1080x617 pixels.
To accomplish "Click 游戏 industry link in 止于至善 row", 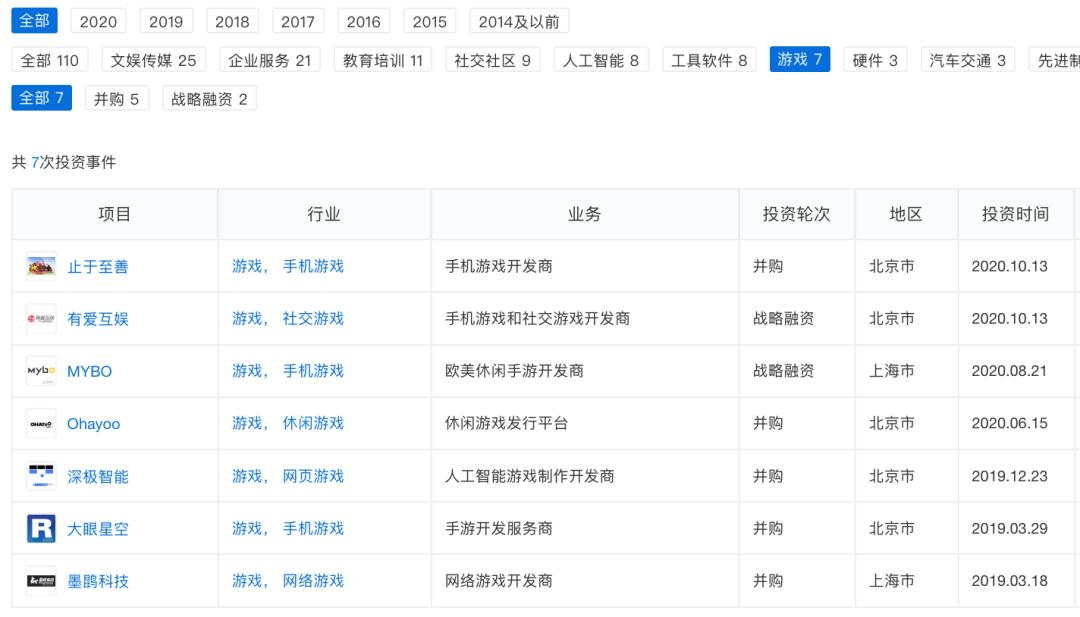I will (247, 266).
